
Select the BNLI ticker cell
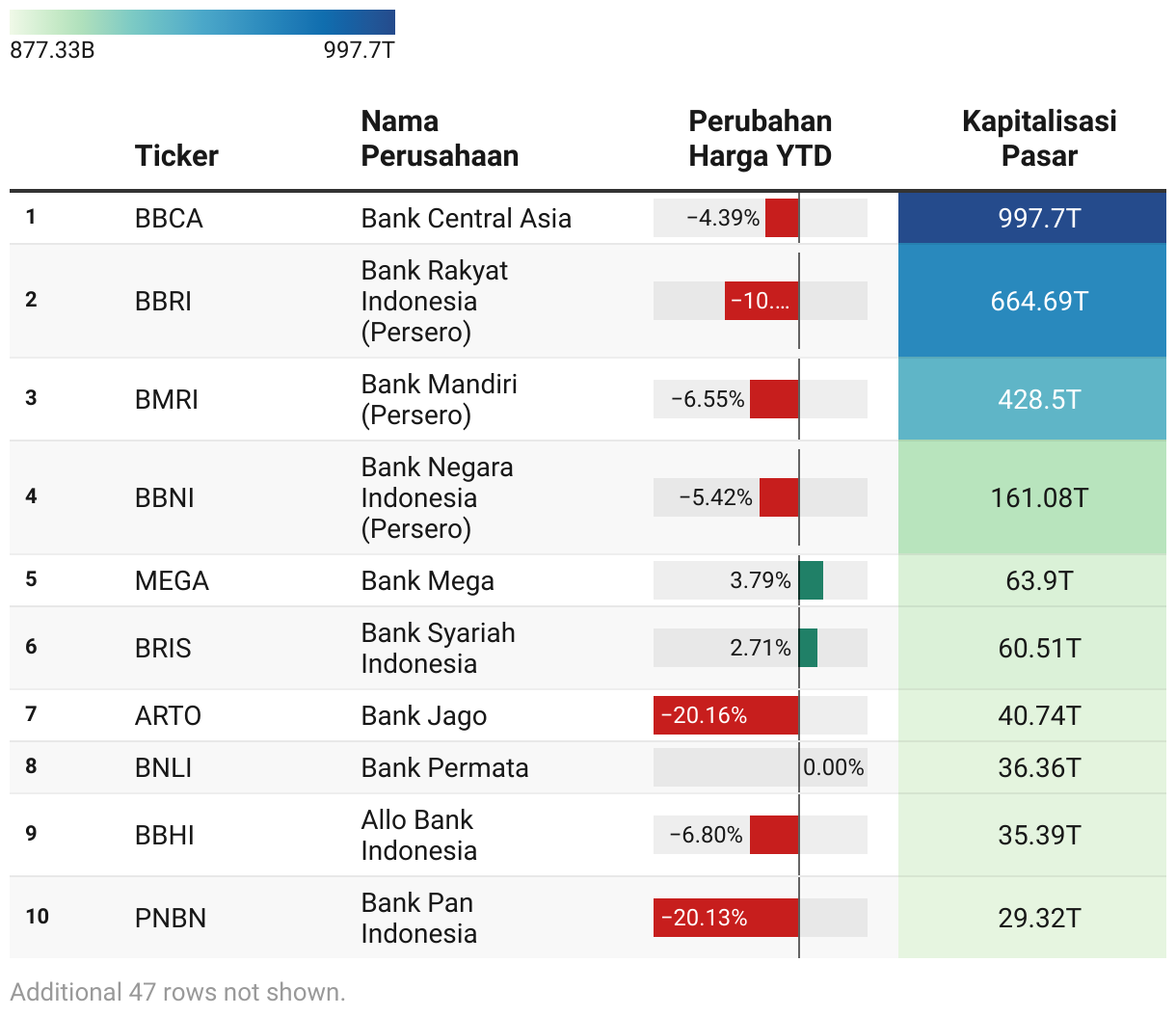coord(163,768)
